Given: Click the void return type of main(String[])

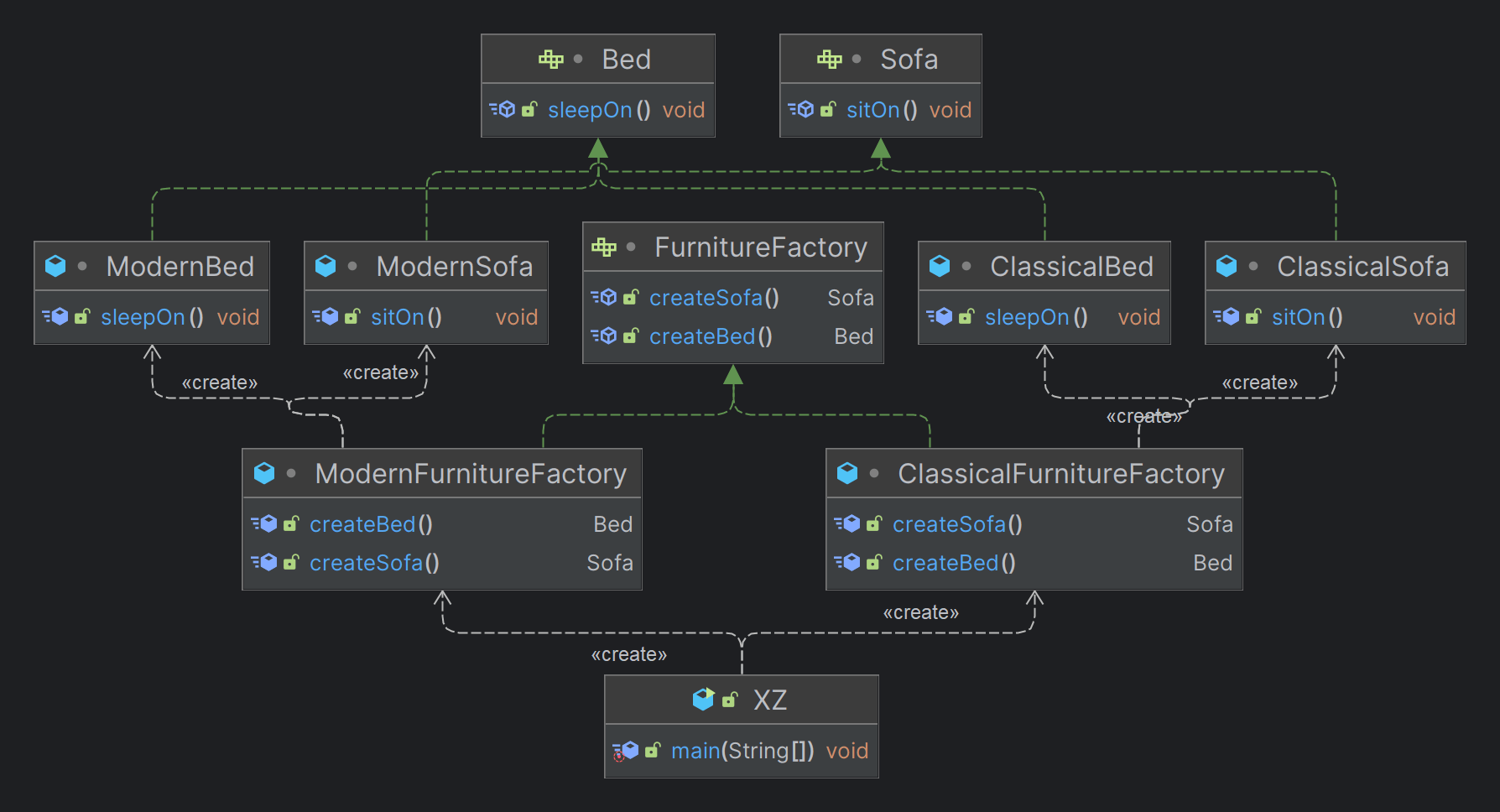Looking at the screenshot, I should pyautogui.click(x=847, y=751).
